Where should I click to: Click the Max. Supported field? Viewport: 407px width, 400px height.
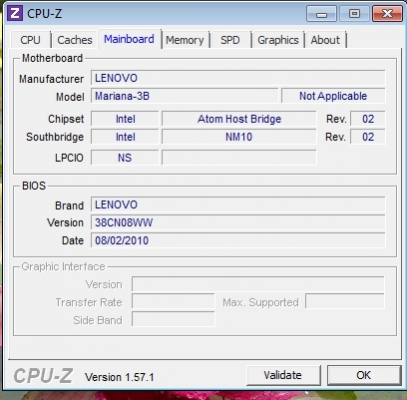345,302
